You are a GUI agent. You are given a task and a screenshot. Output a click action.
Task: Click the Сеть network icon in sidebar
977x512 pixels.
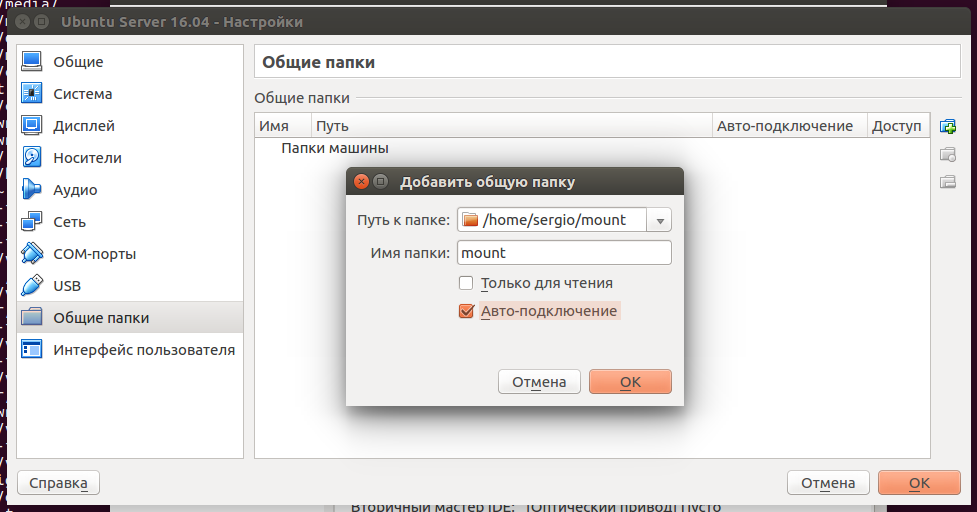[31, 221]
